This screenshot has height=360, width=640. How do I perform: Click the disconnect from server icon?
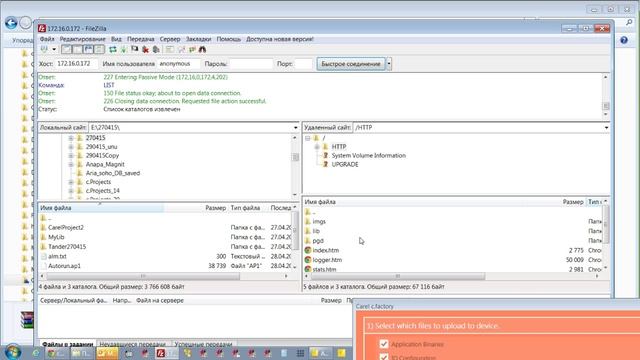coord(145,49)
